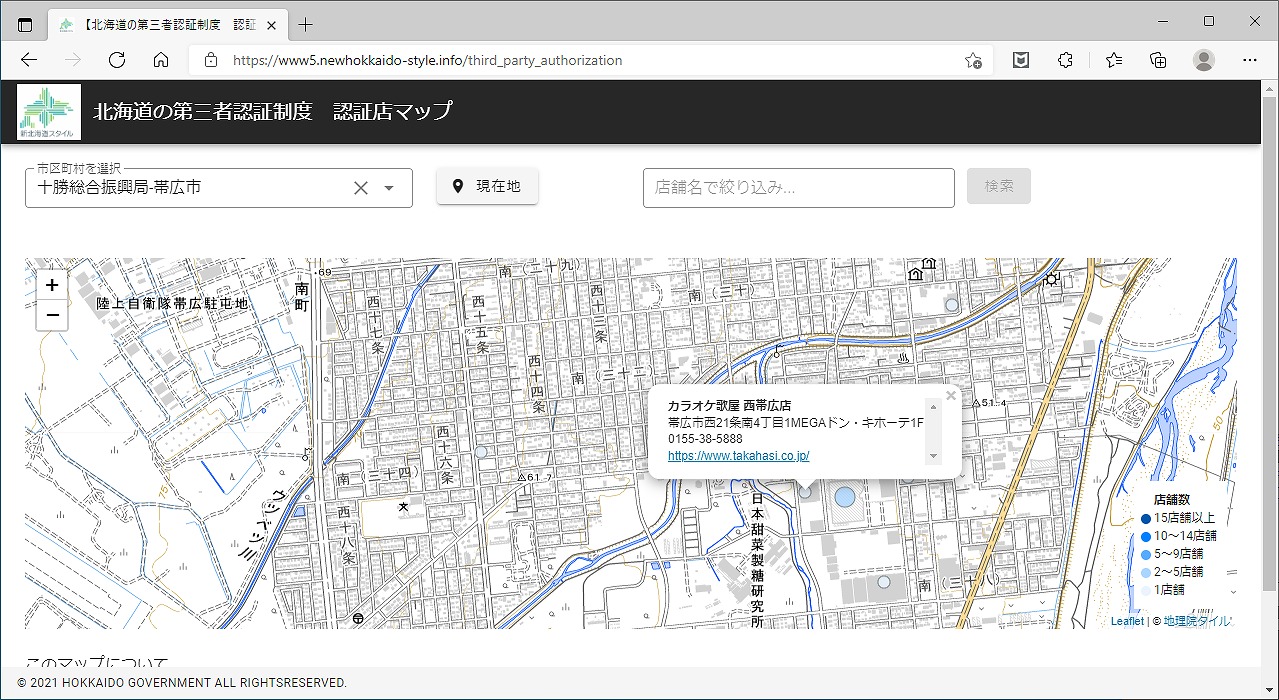Viewport: 1279px width, 700px height.
Task: Zoom in on the map
Action: (x=52, y=285)
